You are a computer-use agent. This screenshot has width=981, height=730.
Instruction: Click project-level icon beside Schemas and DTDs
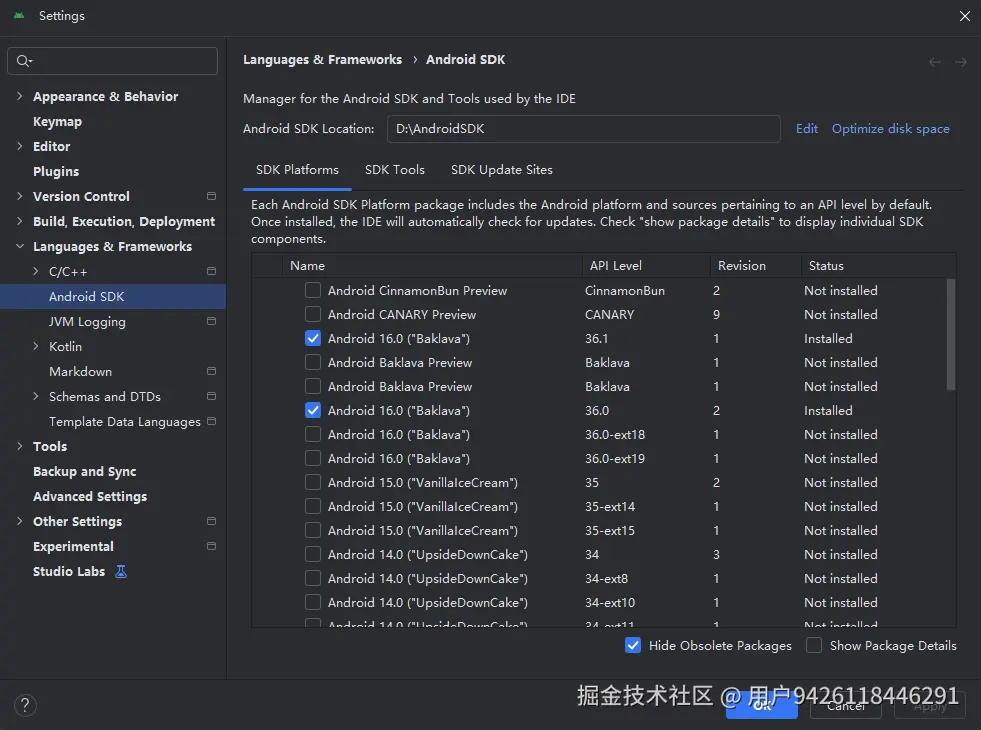coord(211,397)
